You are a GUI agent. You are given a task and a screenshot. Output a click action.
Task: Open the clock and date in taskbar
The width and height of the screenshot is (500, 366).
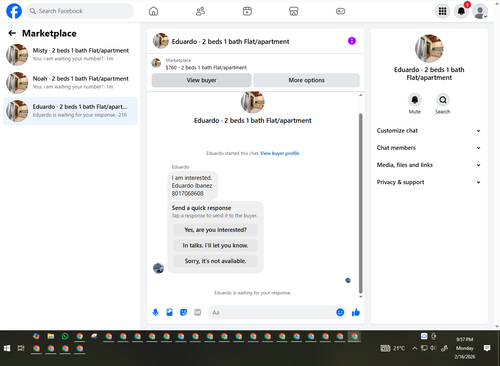(465, 348)
